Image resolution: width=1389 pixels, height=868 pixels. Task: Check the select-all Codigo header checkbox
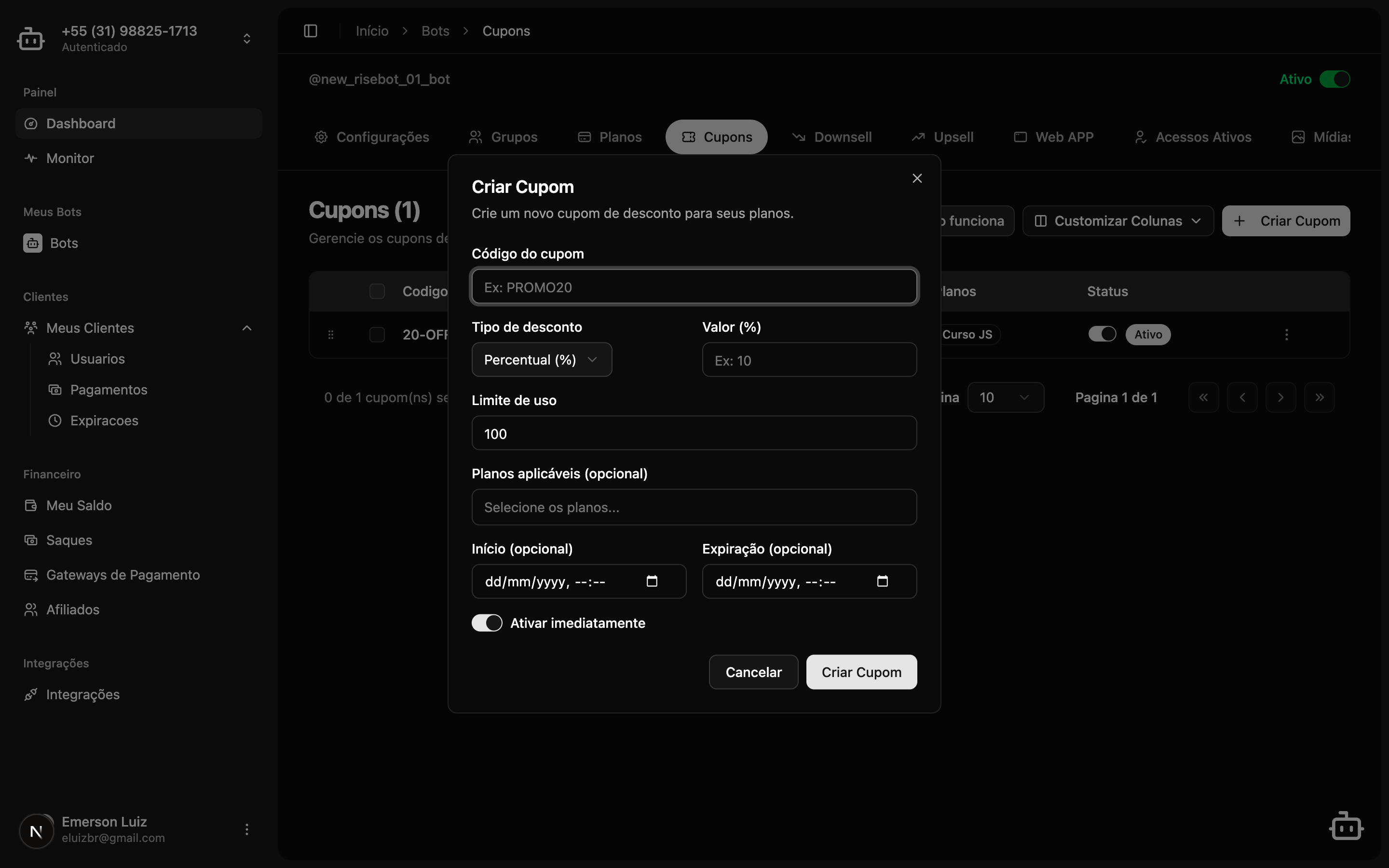377,291
